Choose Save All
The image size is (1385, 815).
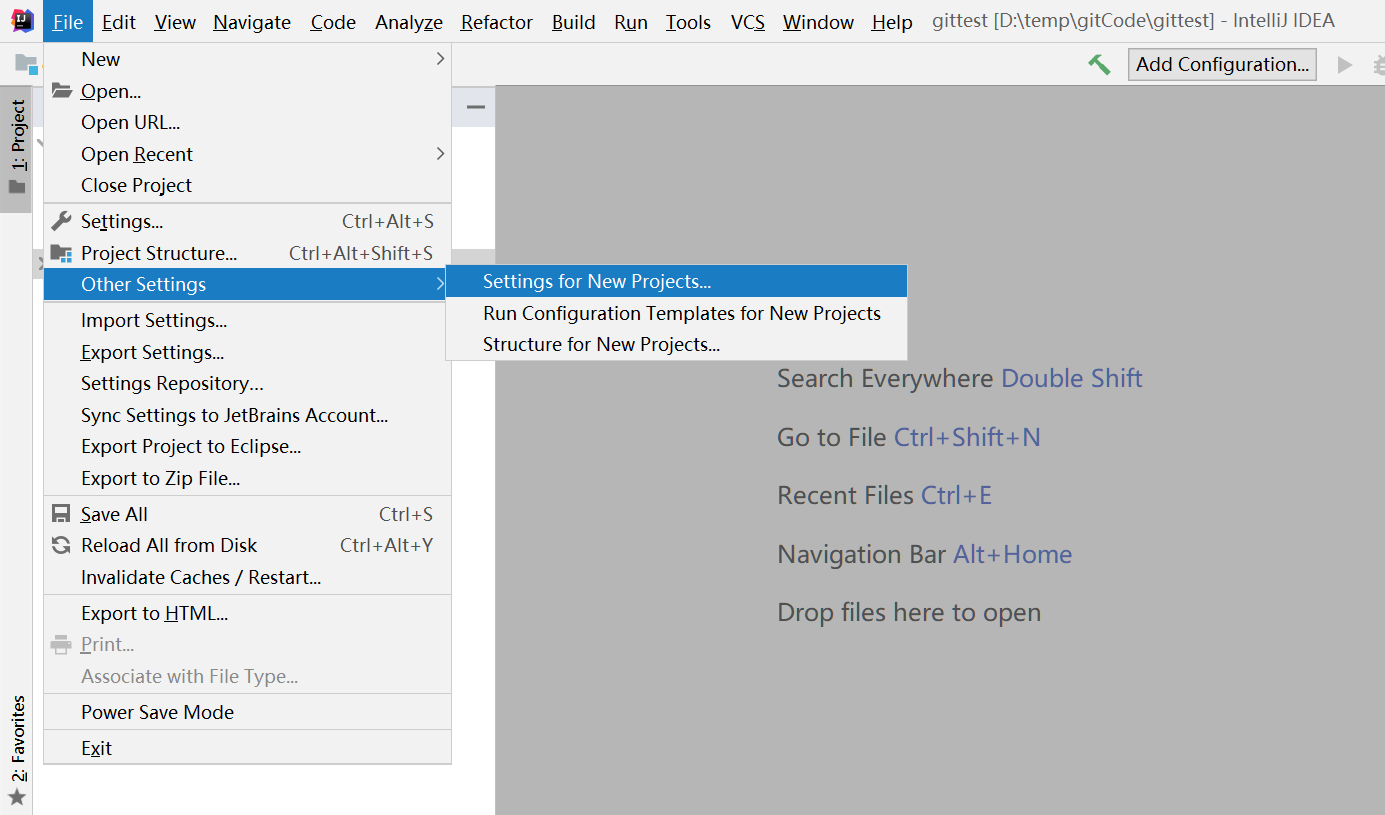pyautogui.click(x=247, y=514)
